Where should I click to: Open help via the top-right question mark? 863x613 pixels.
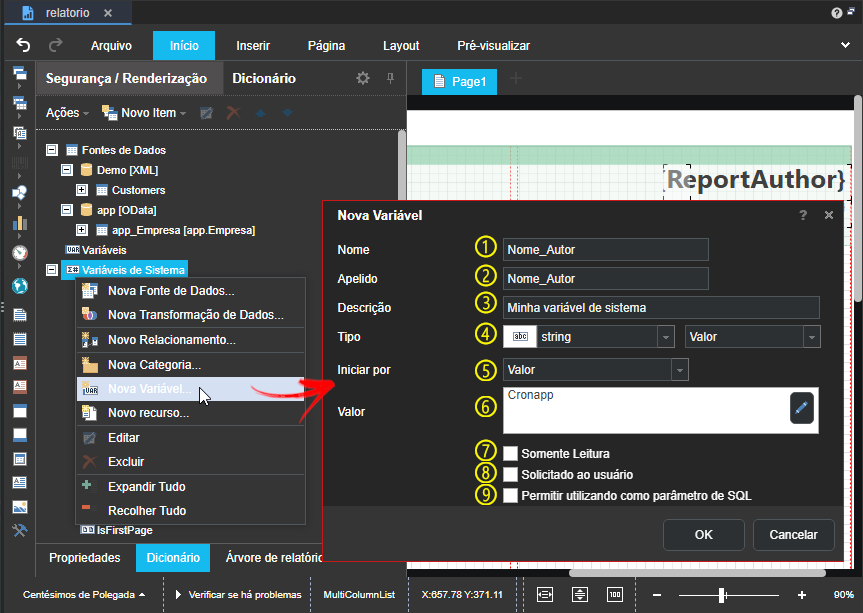(x=837, y=13)
